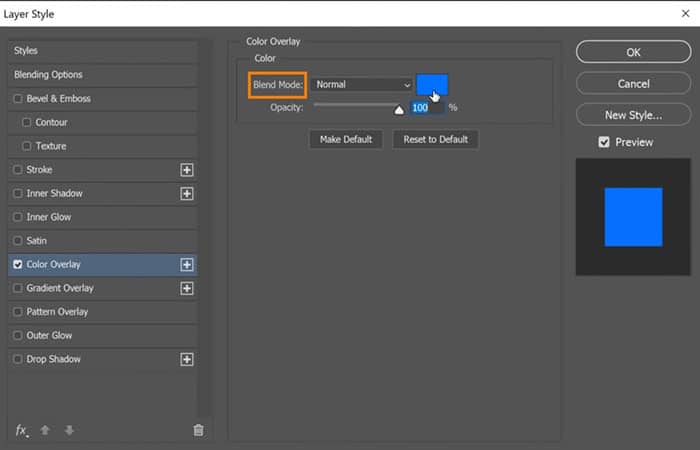Add another Drop Shadow with plus icon
The image size is (700, 450).
(187, 359)
